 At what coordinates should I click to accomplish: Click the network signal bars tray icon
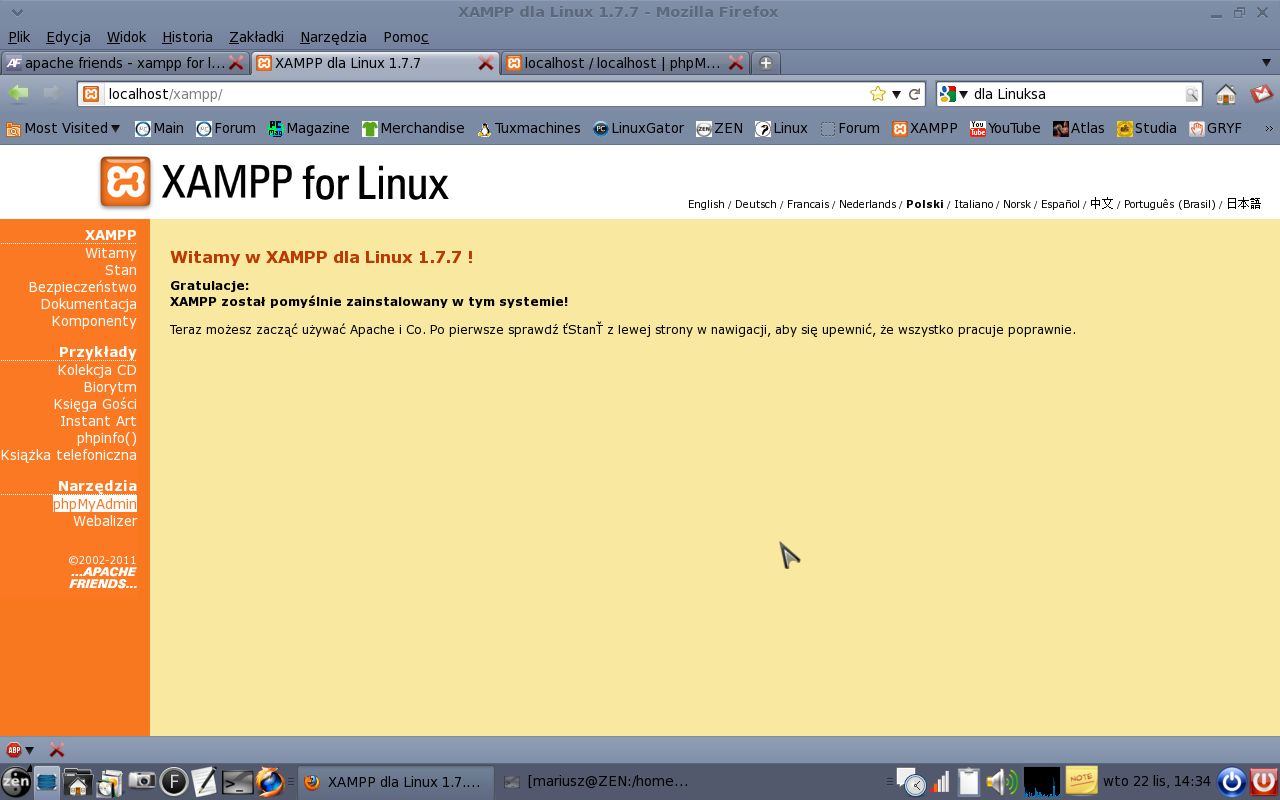(941, 781)
